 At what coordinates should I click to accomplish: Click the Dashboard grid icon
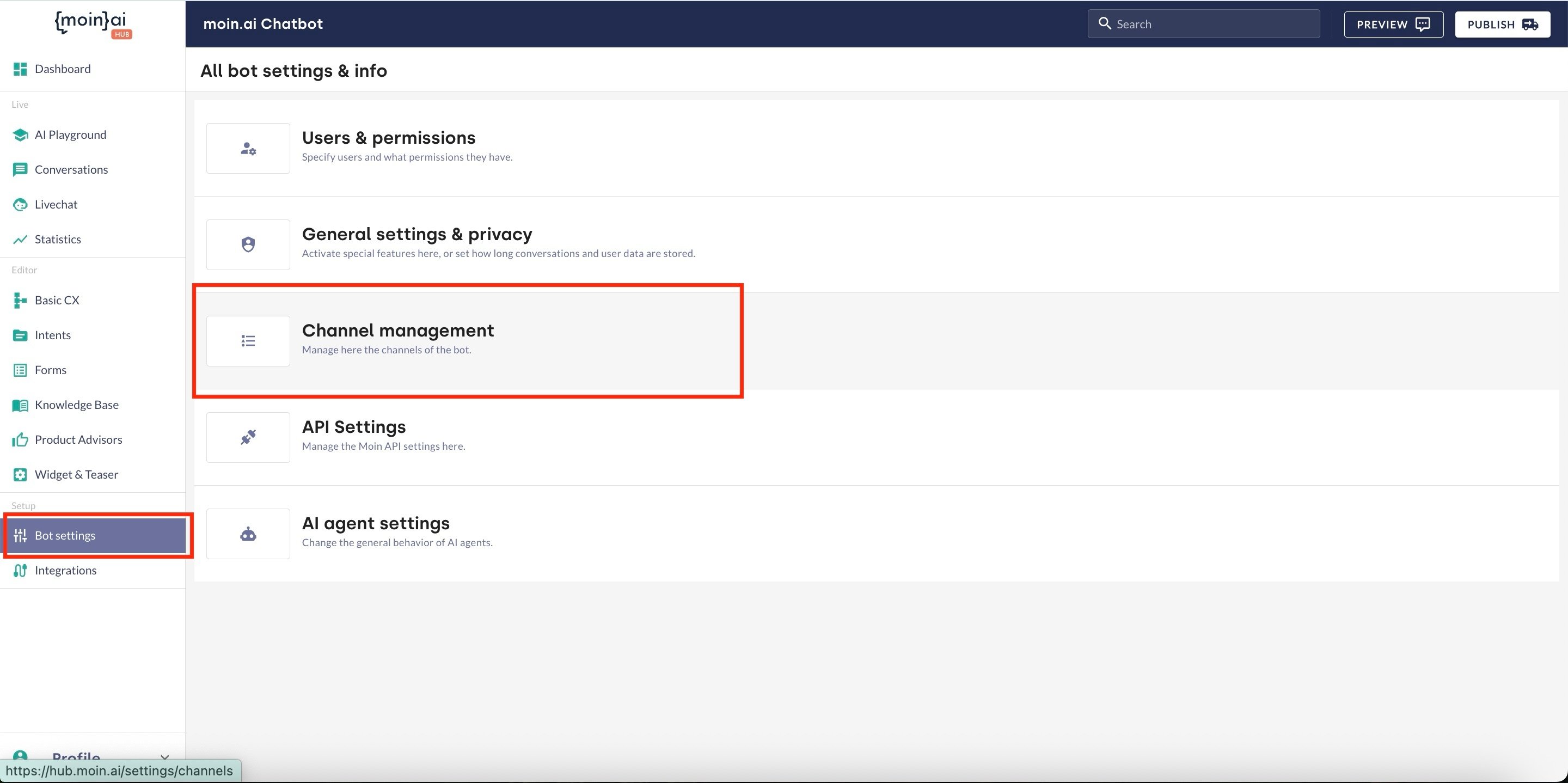coord(20,69)
